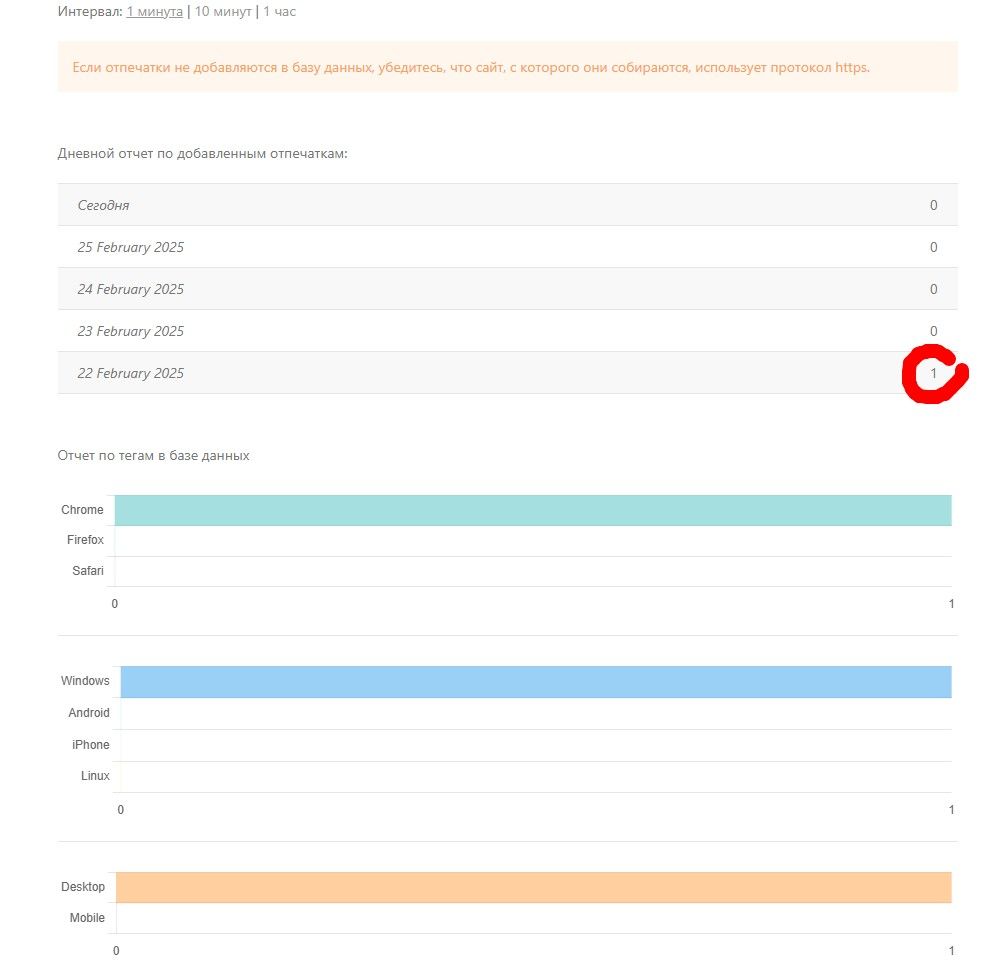1000x975 pixels.
Task: Select the 1 минута interval link
Action: tap(154, 12)
